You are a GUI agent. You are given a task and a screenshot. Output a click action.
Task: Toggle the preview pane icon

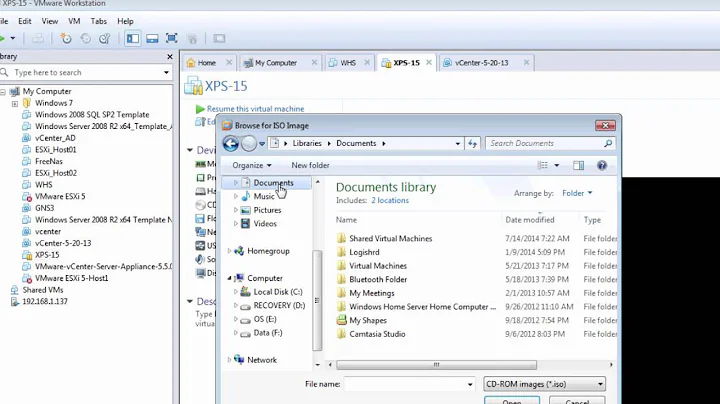pyautogui.click(x=579, y=165)
